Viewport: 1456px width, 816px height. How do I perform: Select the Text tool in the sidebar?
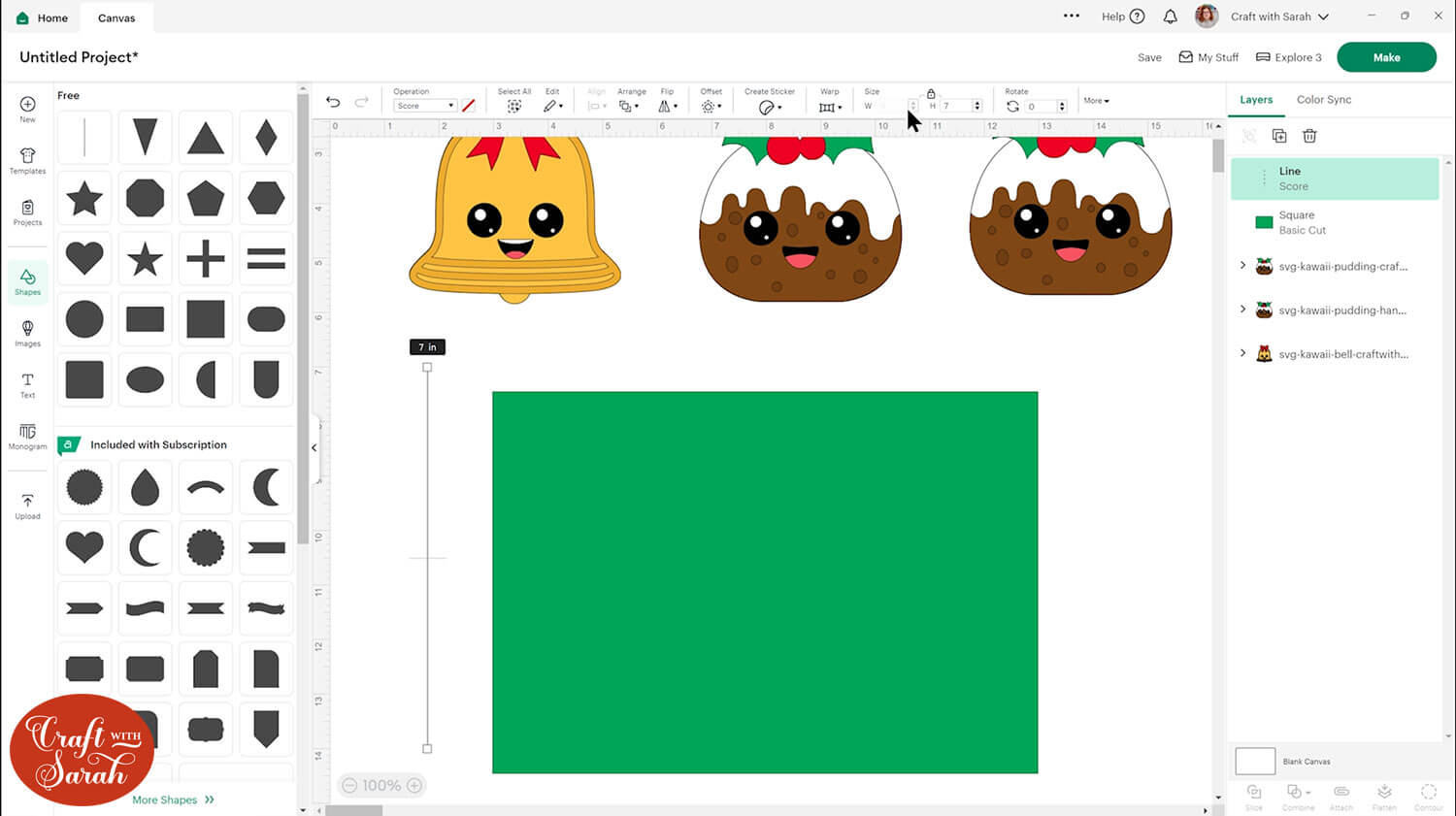click(27, 385)
